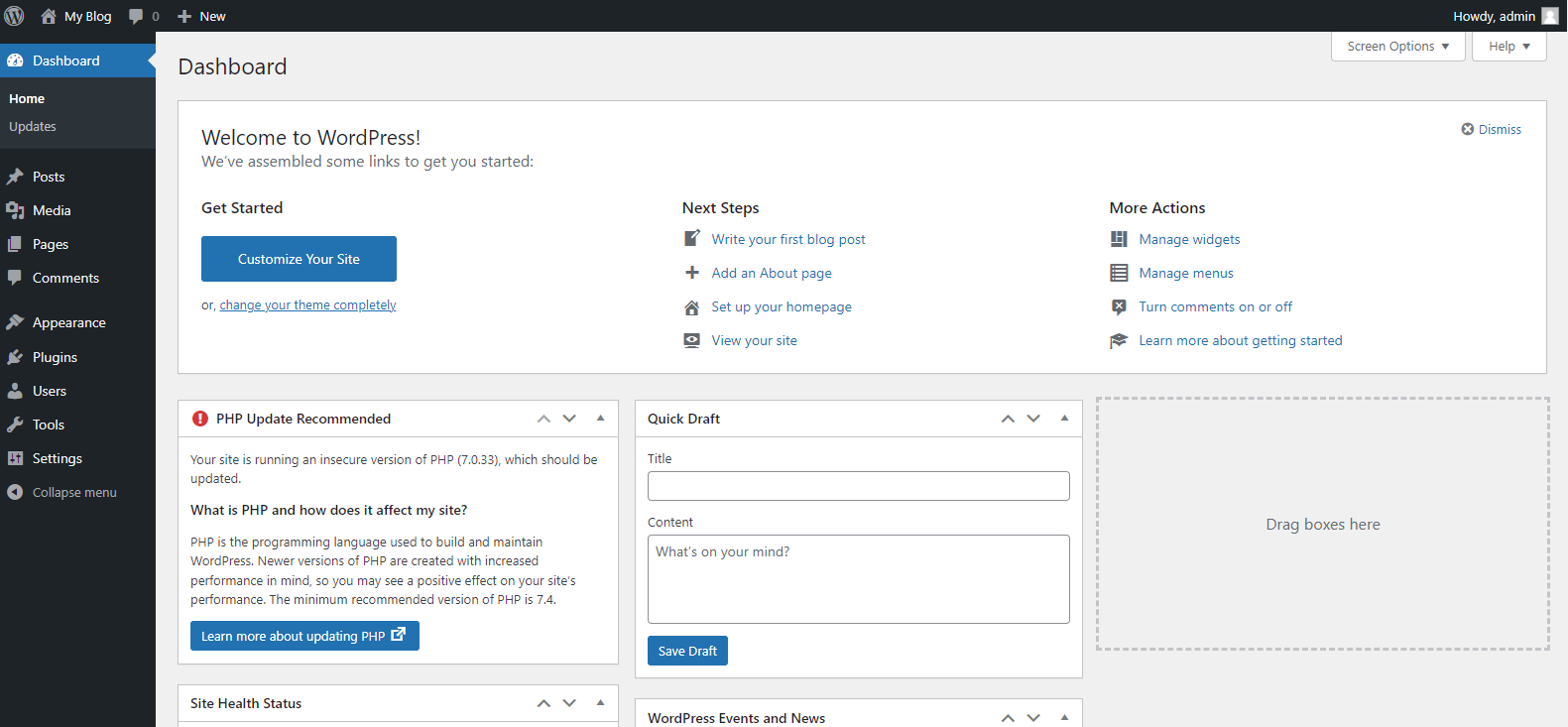The image size is (1568, 727).
Task: Click the Plugins plug icon
Action: click(x=15, y=357)
